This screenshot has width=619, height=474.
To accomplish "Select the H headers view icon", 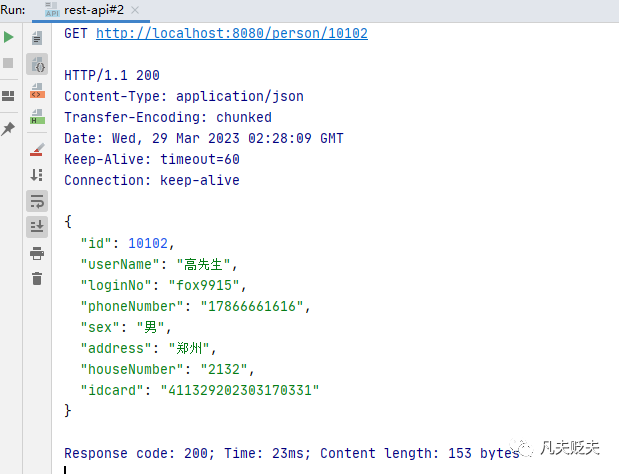I will [37, 117].
